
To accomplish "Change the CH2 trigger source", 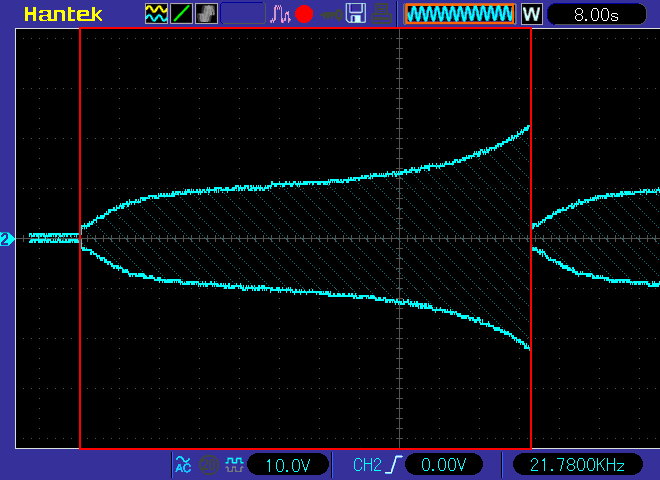I will point(367,465).
